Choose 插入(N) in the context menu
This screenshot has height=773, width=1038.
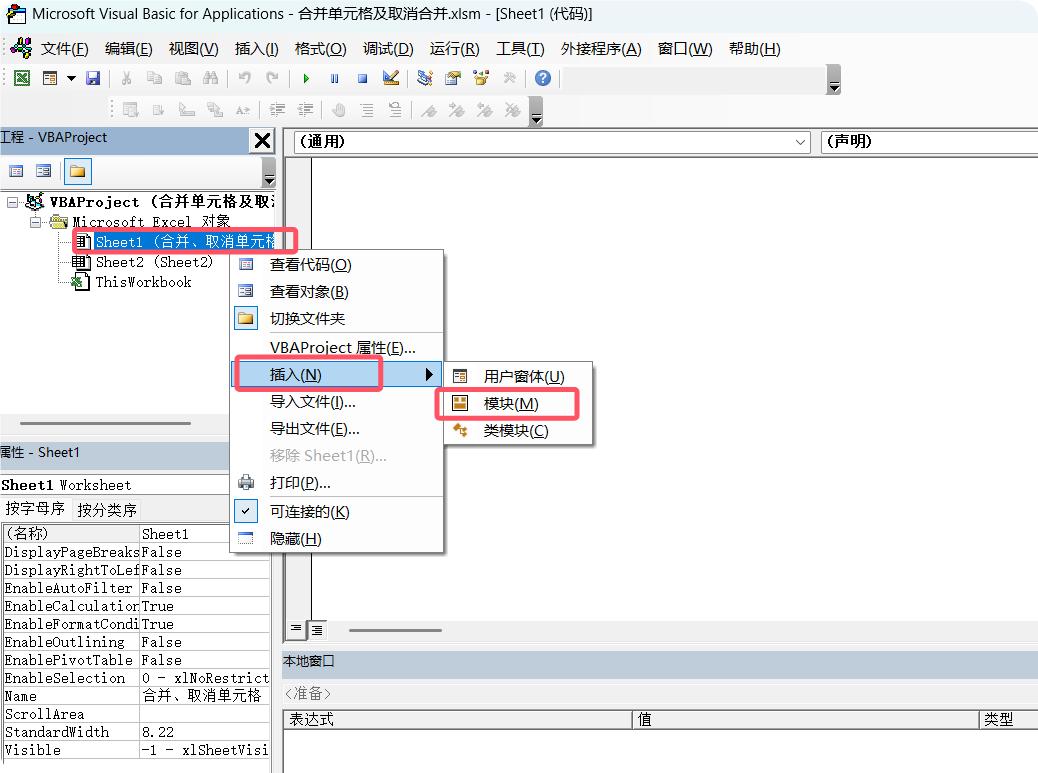coord(336,375)
